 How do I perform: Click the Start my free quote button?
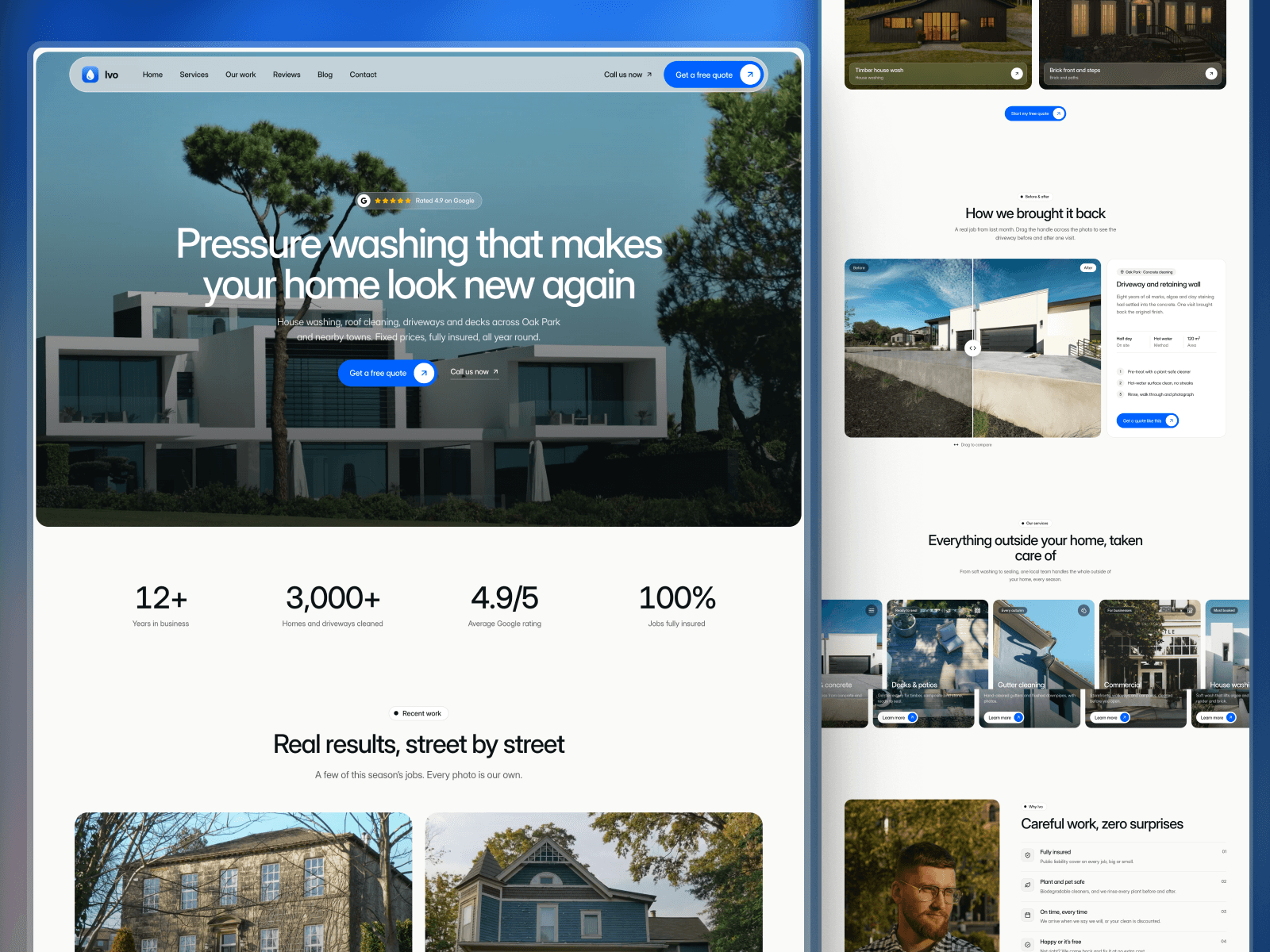point(1035,113)
